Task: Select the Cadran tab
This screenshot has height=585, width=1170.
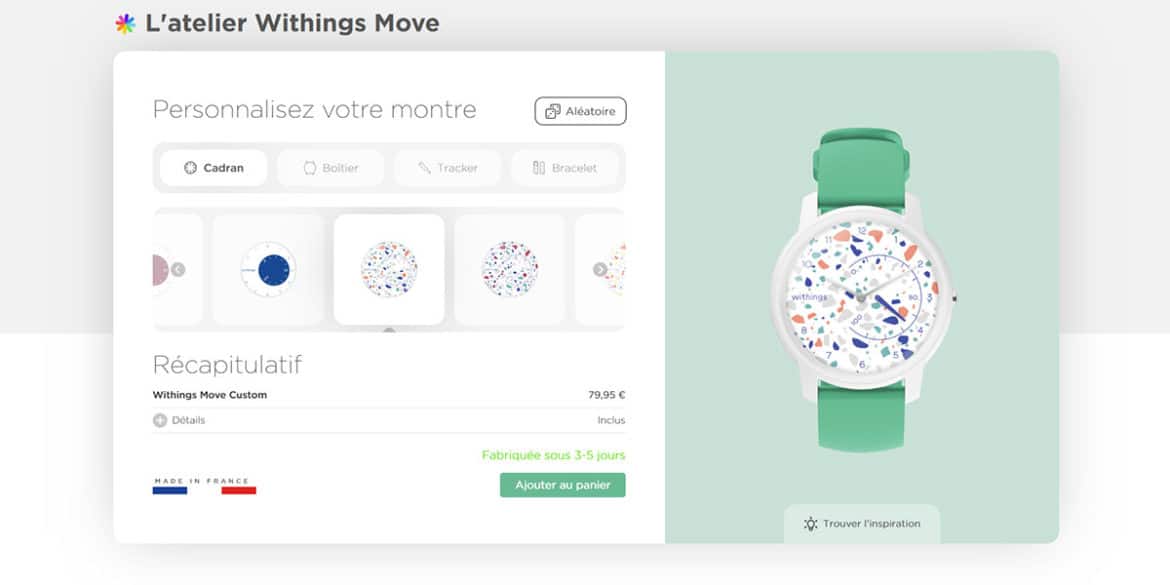Action: click(x=213, y=168)
